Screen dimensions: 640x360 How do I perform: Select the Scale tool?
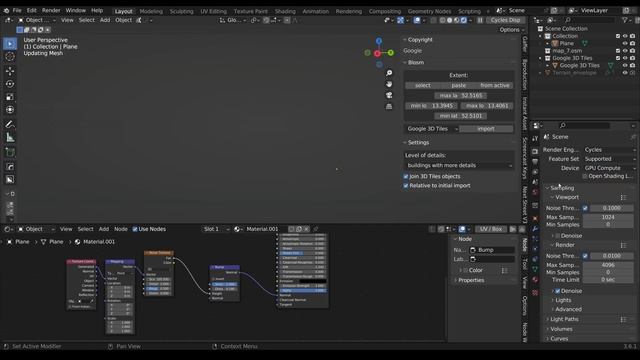[x=10, y=97]
